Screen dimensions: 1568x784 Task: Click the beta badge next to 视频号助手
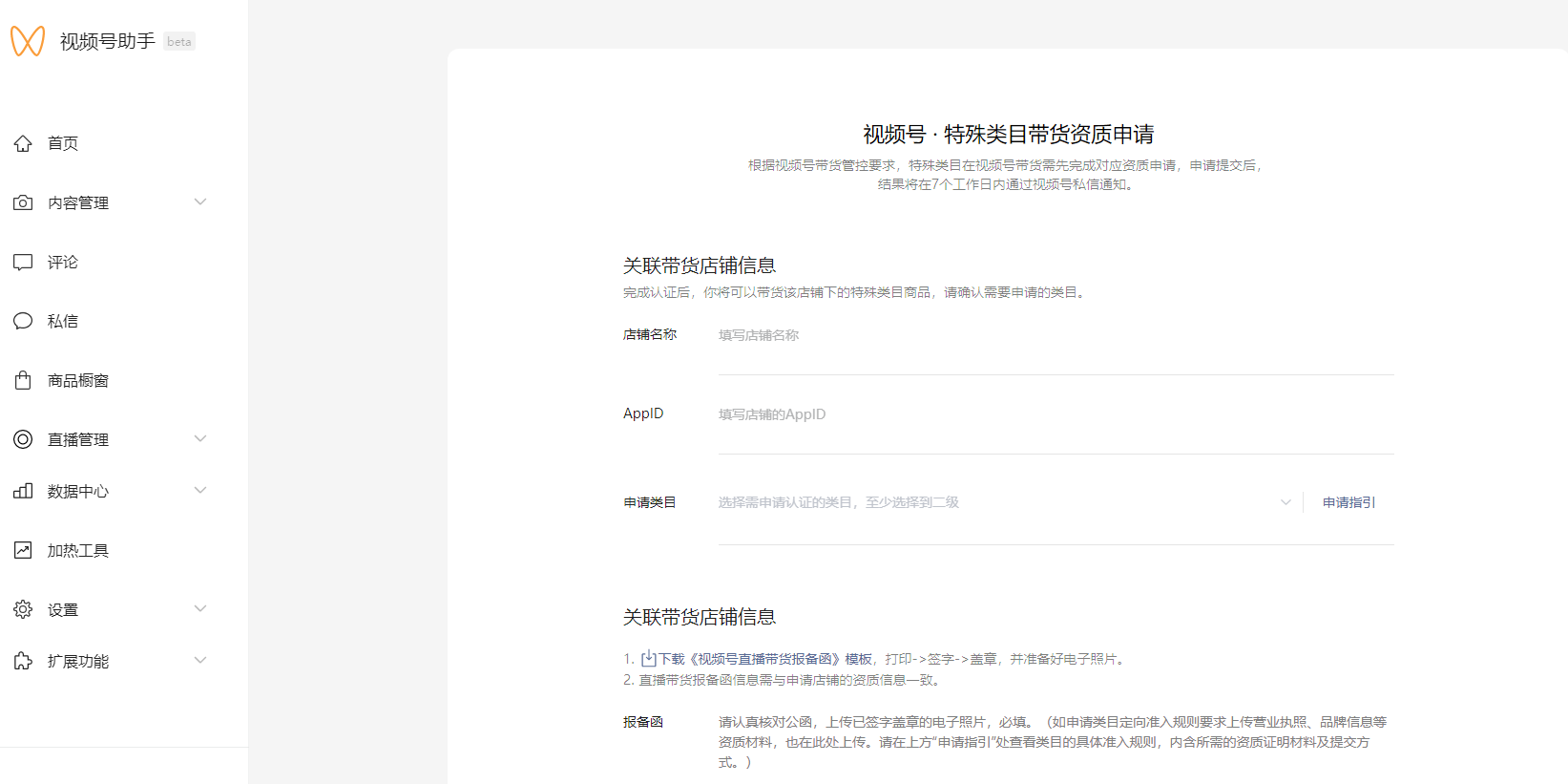click(179, 41)
